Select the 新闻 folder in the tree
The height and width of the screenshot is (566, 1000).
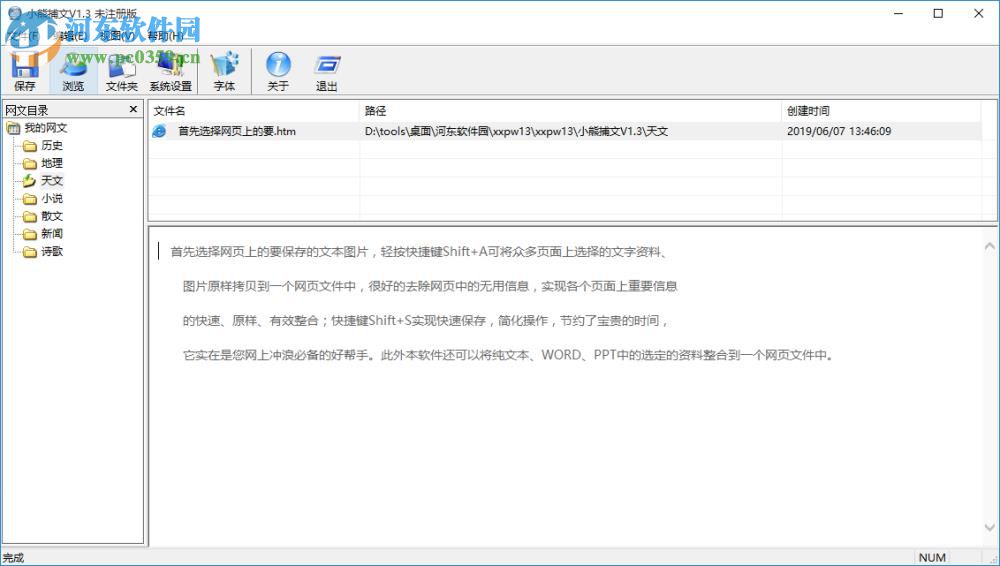click(x=52, y=234)
